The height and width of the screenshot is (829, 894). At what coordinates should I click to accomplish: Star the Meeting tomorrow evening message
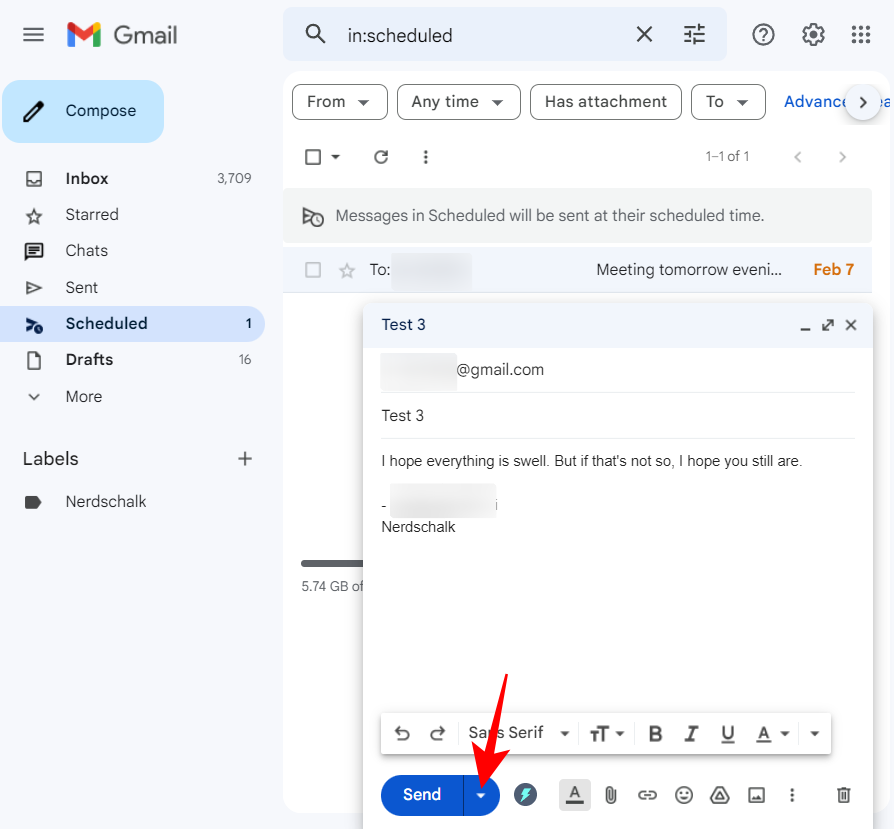pyautogui.click(x=347, y=270)
